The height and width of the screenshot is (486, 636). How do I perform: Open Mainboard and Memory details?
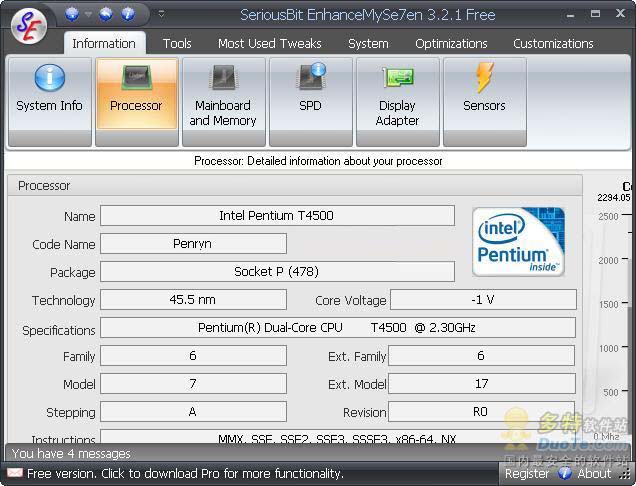(x=223, y=101)
